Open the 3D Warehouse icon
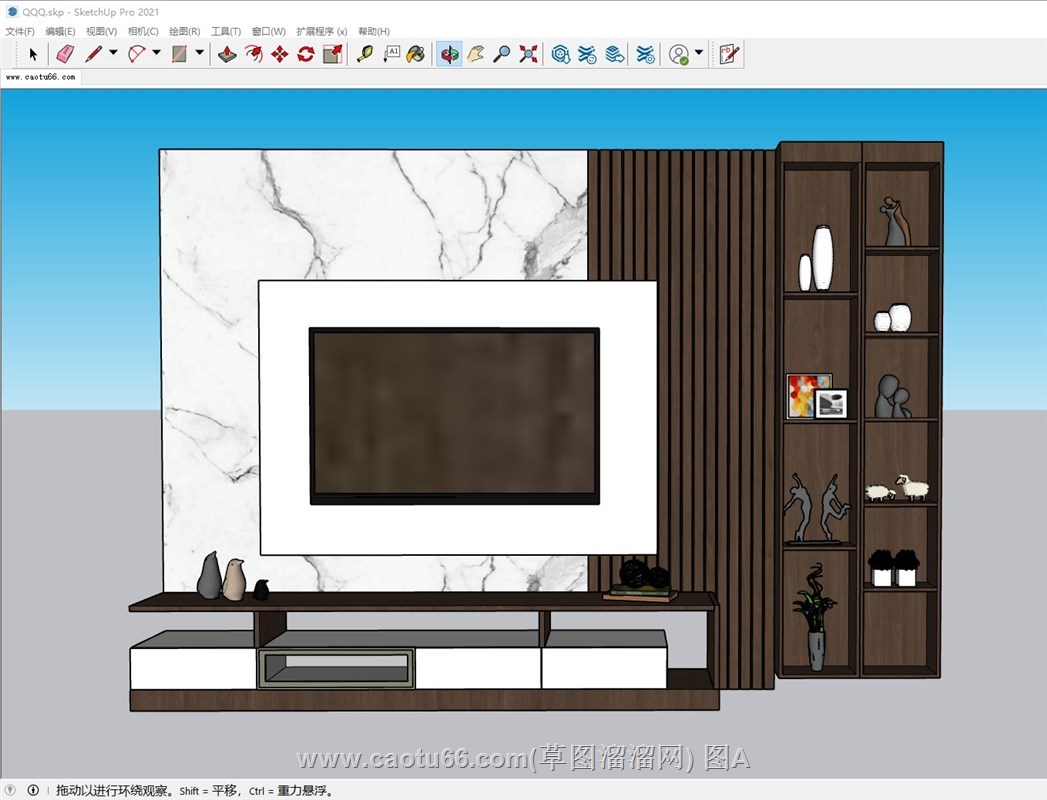Image resolution: width=1047 pixels, height=800 pixels. pos(561,54)
